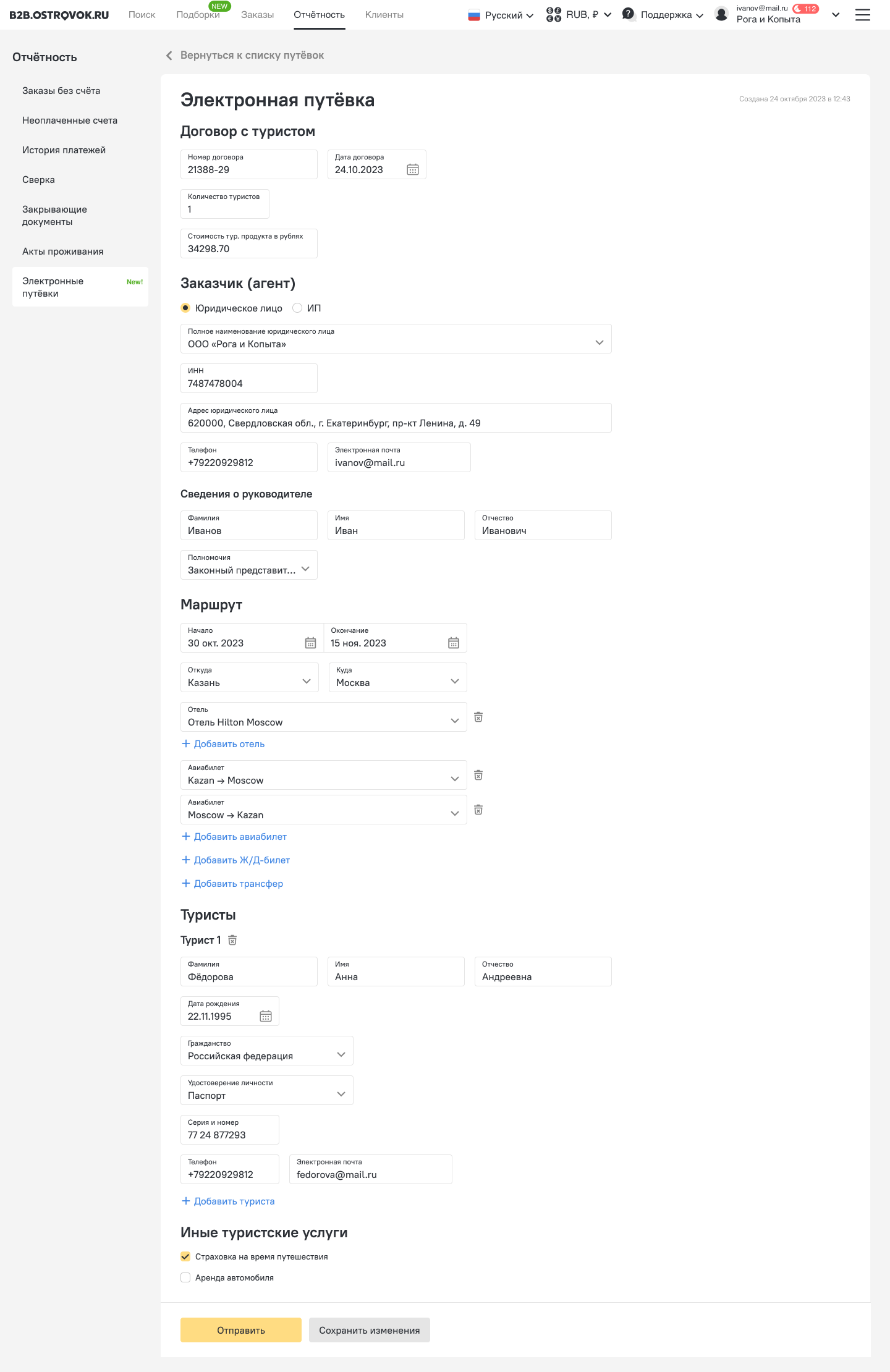This screenshot has height=1372, width=890.
Task: Open the Поддержка dropdown
Action: click(x=663, y=14)
